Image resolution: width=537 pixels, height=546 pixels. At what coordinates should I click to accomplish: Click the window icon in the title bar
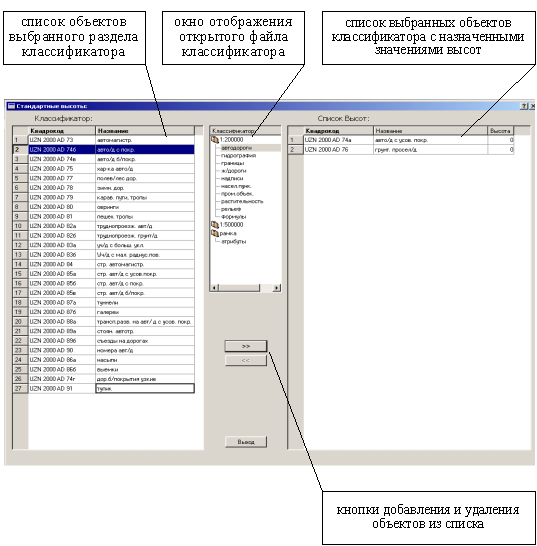pos(11,106)
